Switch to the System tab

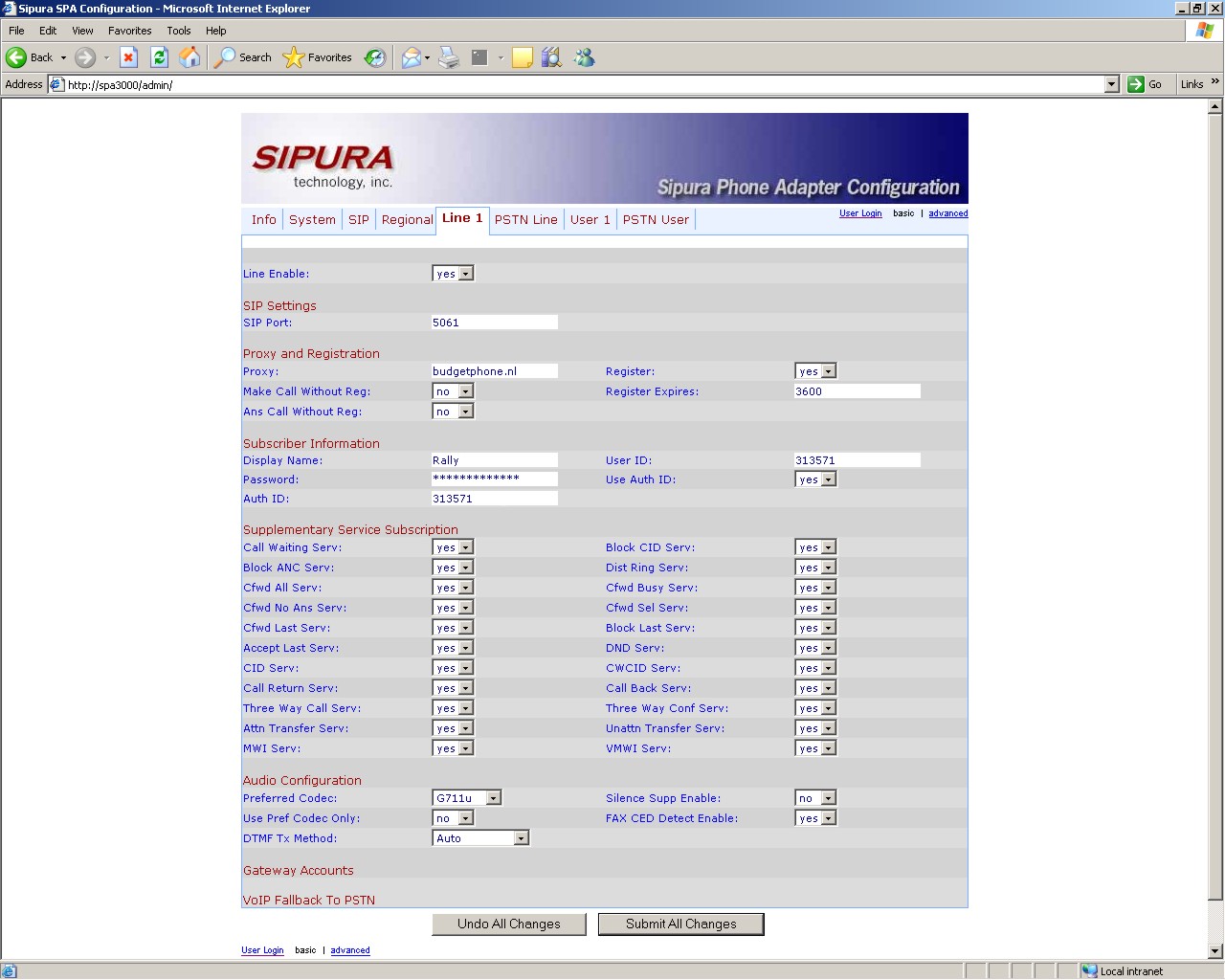(x=312, y=219)
